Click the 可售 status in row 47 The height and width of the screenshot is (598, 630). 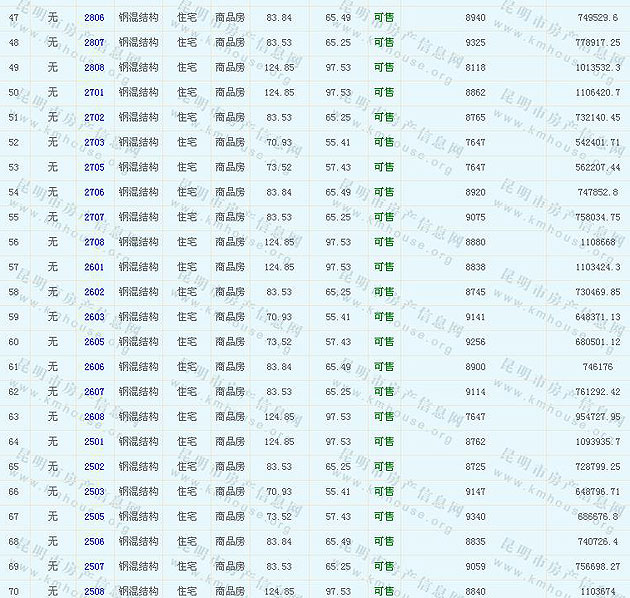click(383, 18)
